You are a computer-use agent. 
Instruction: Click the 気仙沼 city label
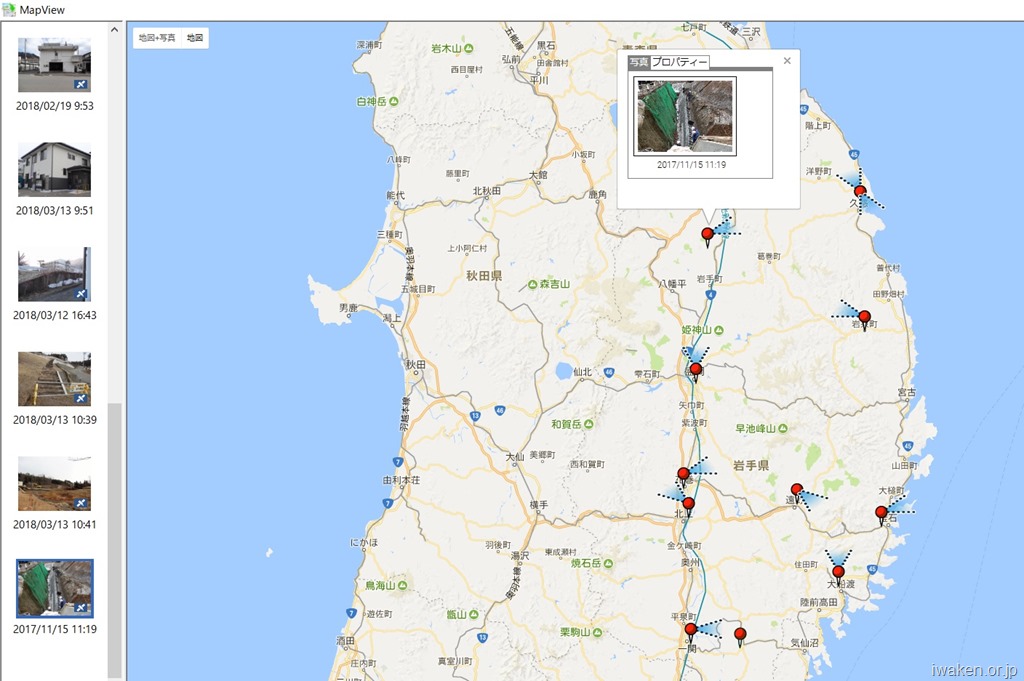point(805,642)
